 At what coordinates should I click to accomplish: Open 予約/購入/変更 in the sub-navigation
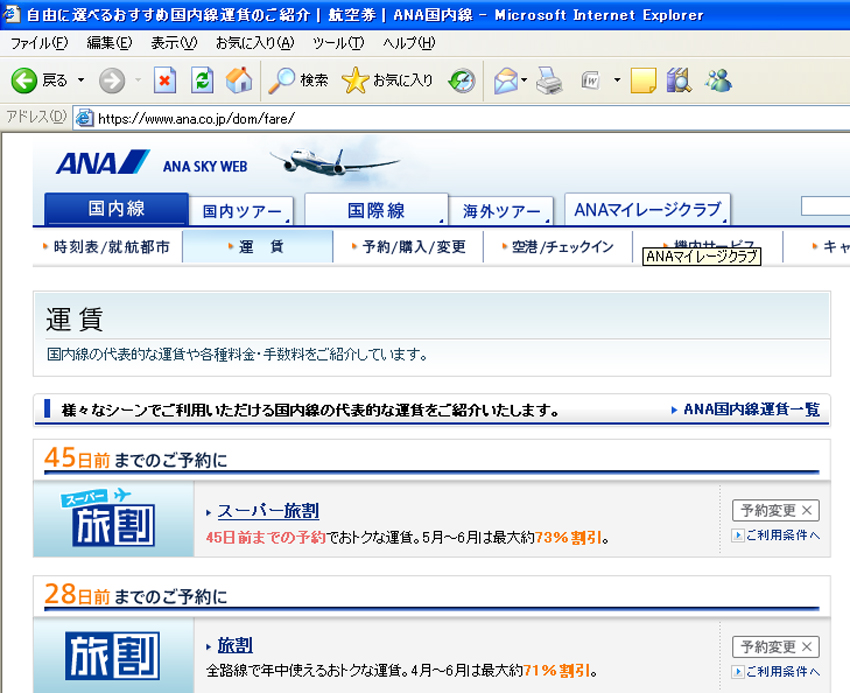pos(408,247)
